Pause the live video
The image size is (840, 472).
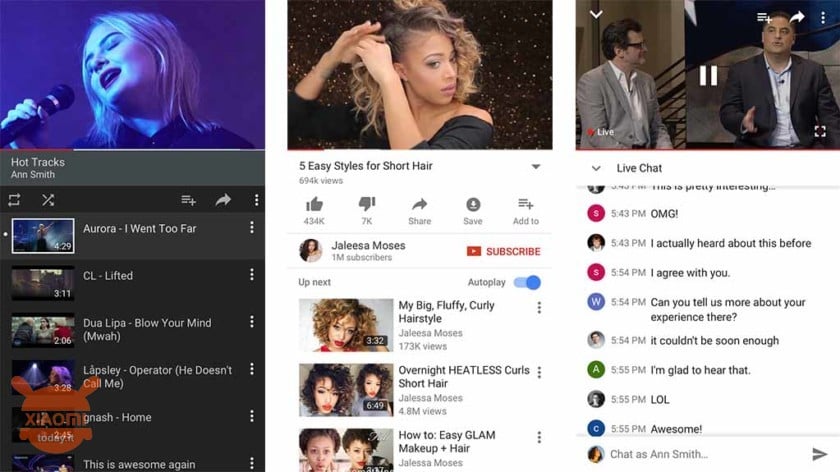click(x=708, y=76)
